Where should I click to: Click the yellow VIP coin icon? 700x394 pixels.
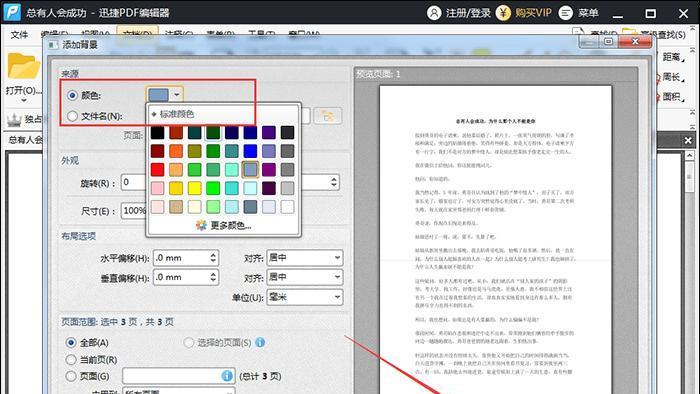503,12
